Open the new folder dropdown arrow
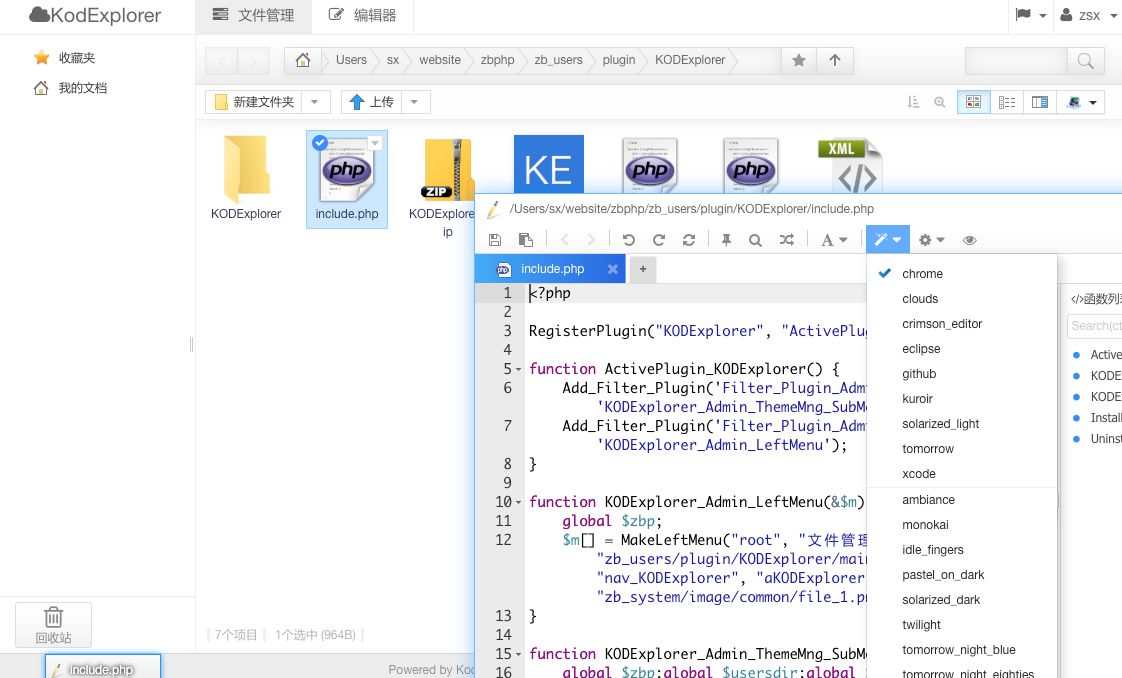1122x678 pixels. tap(315, 102)
